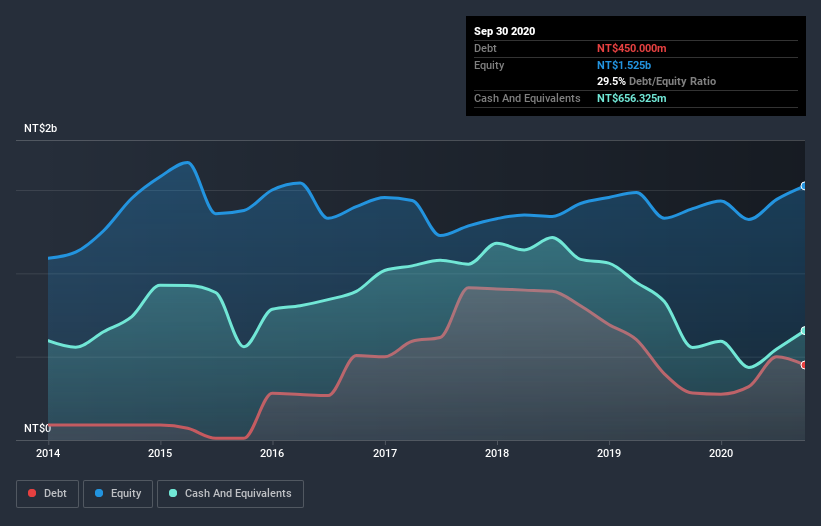Click the Sep 30 2020 tooltip date

[504, 31]
